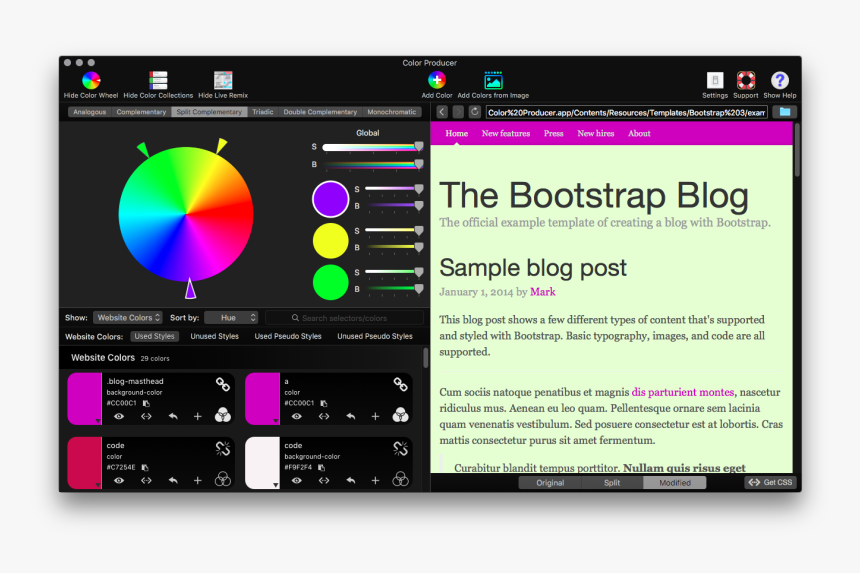Viewport: 860px width, 573px height.
Task: Switch preview to Modified view
Action: (675, 483)
